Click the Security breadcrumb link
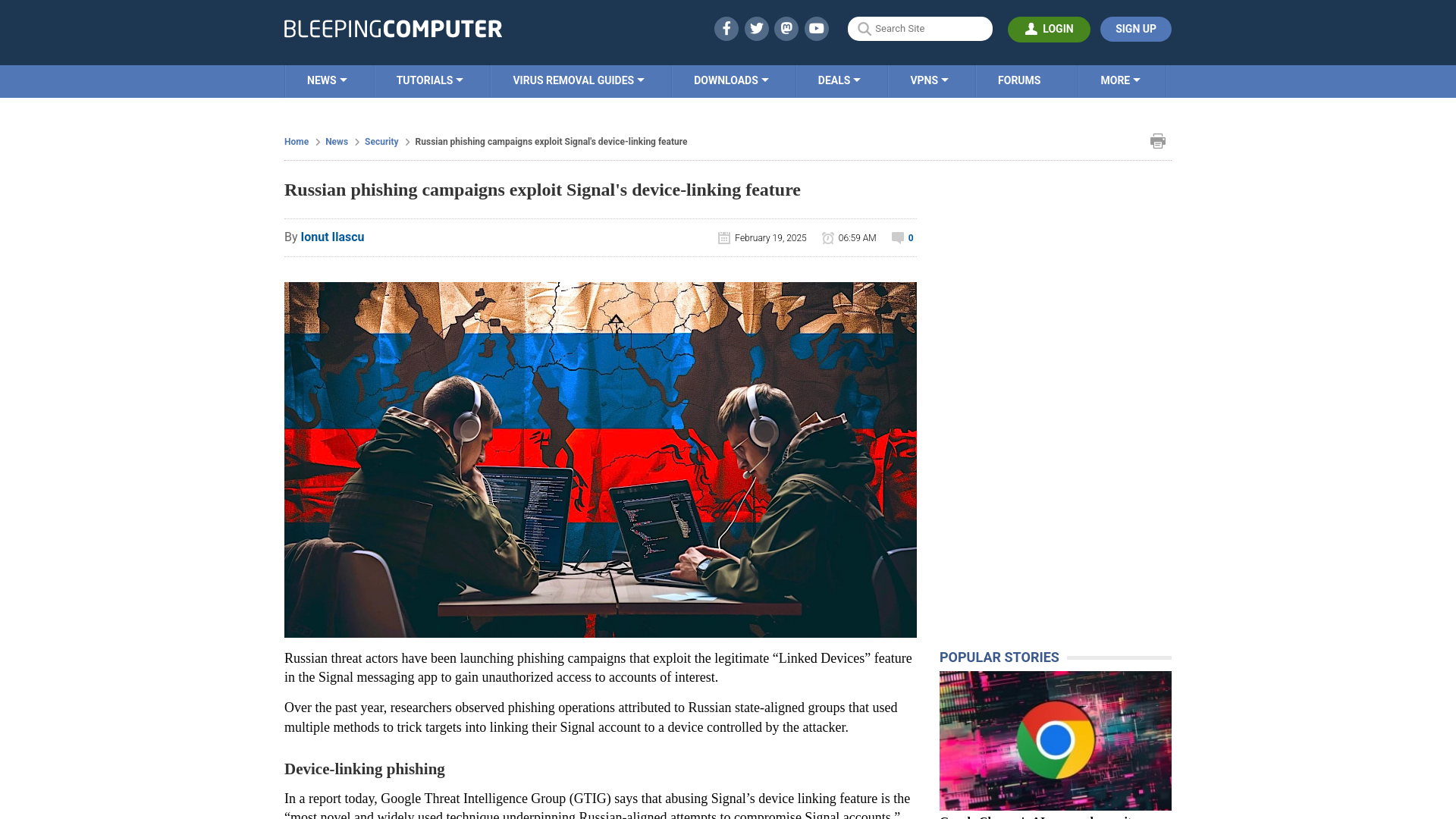The image size is (1456, 819). (382, 142)
